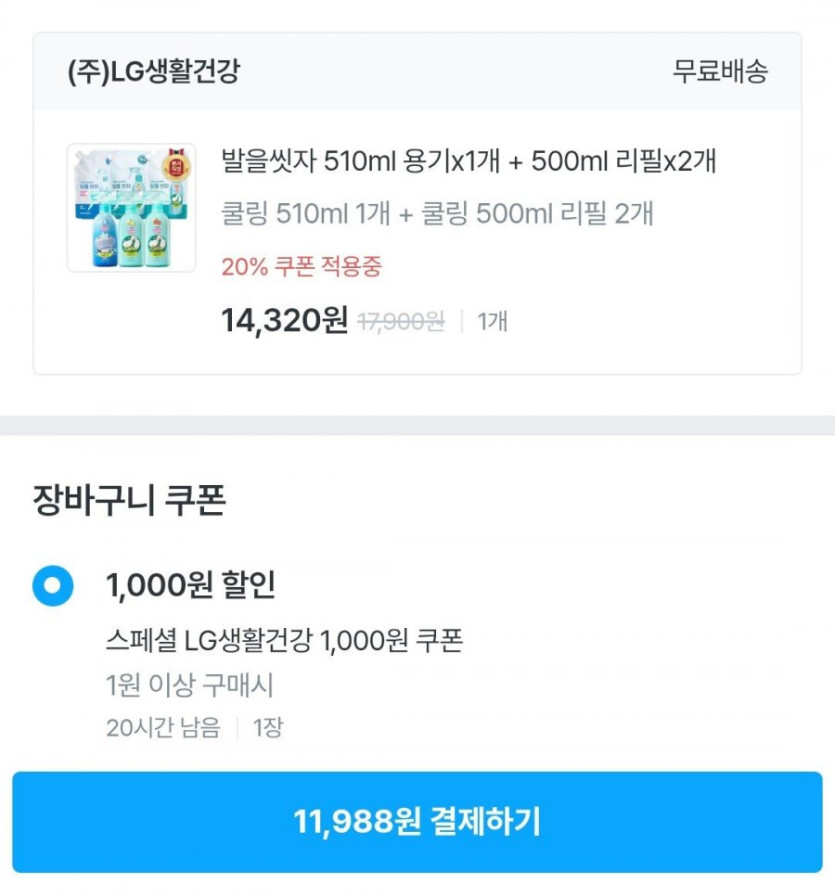835x896 pixels.
Task: Open the 발을씻자 510ml product title
Action: pos(468,161)
